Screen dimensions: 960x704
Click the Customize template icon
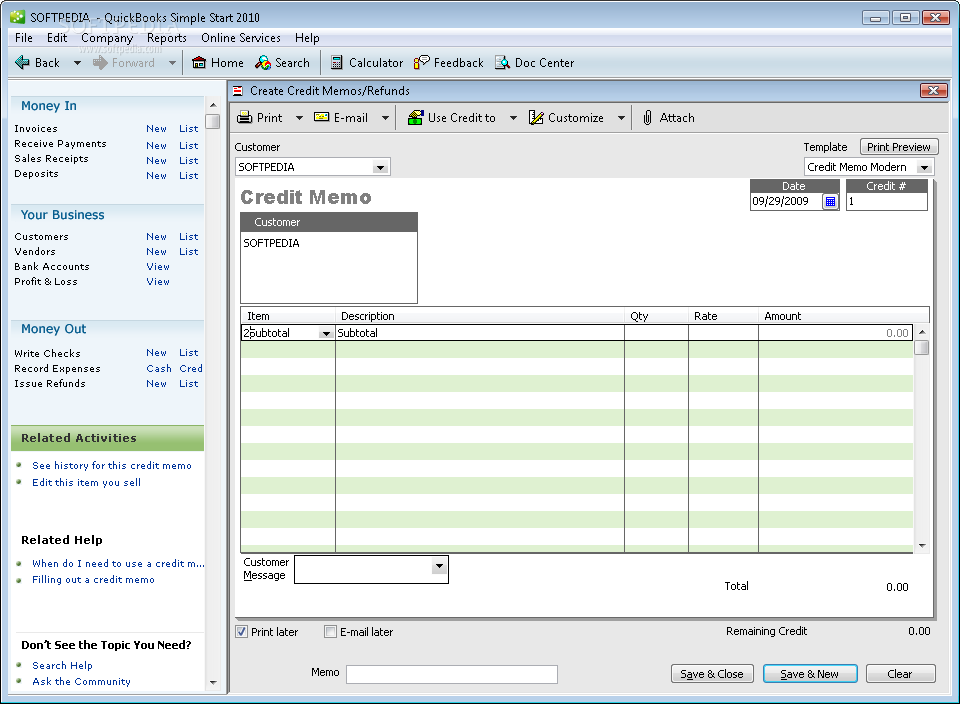536,118
